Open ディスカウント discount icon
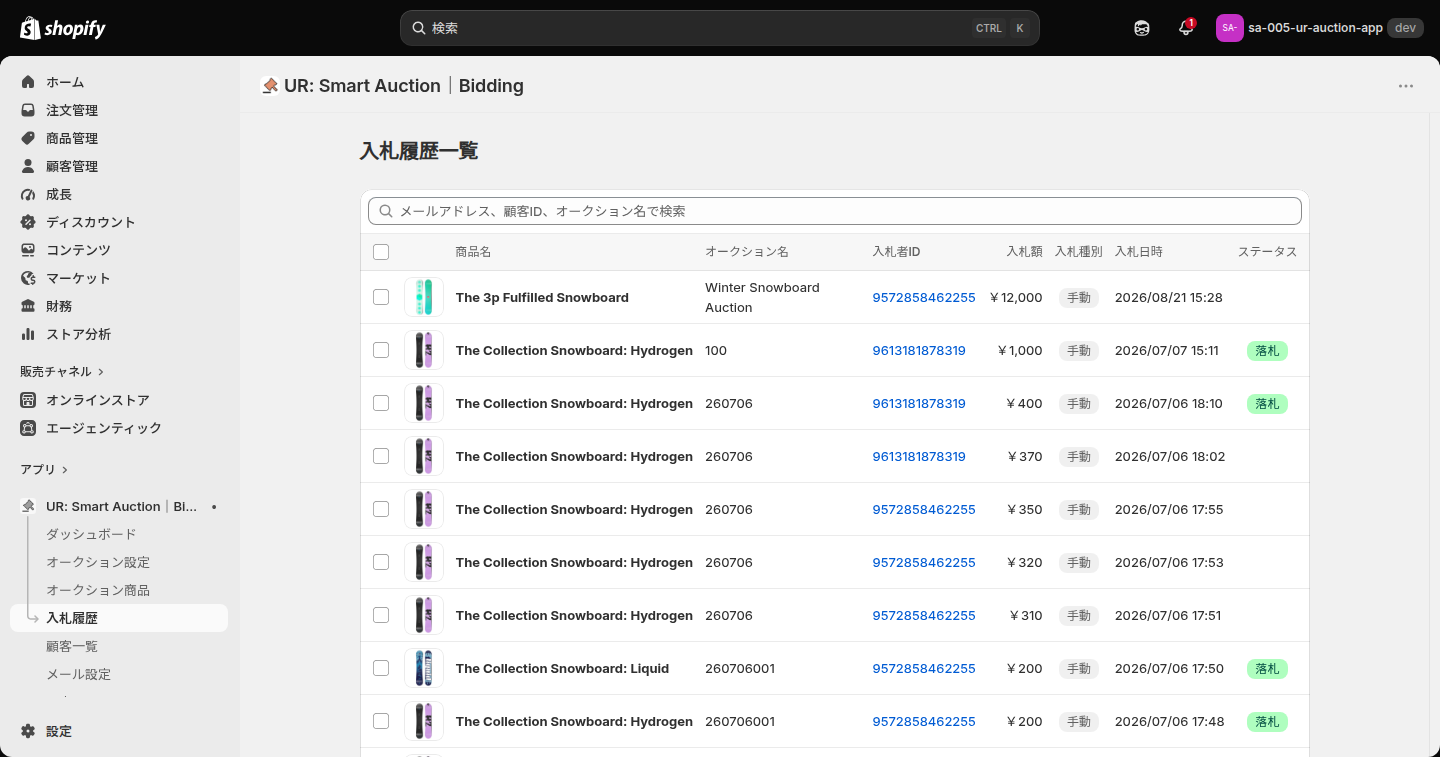This screenshot has width=1440, height=757. point(28,222)
